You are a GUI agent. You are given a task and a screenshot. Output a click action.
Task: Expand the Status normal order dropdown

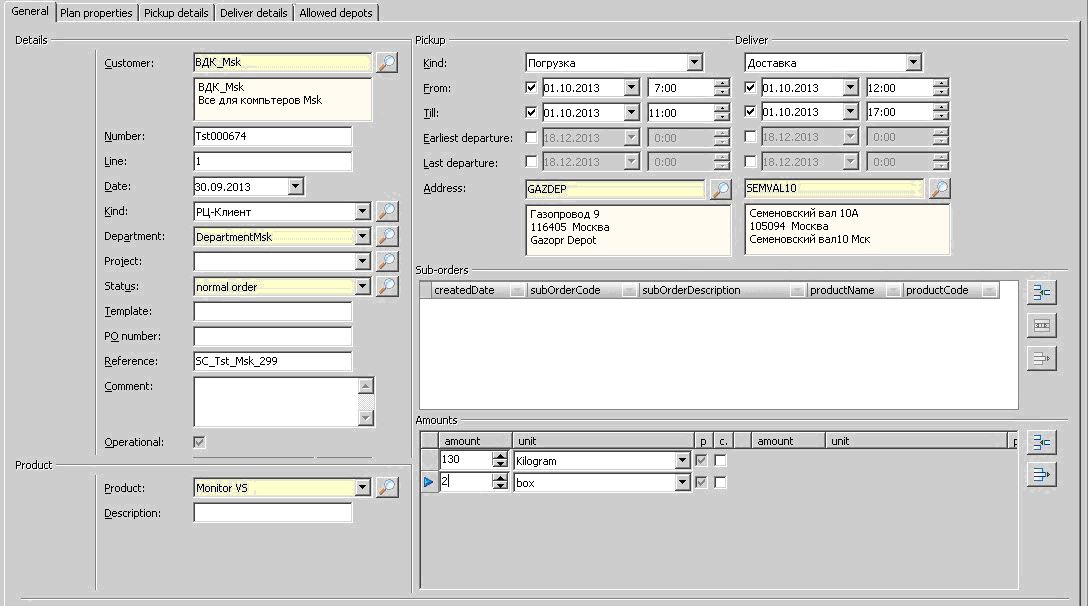tap(362, 286)
